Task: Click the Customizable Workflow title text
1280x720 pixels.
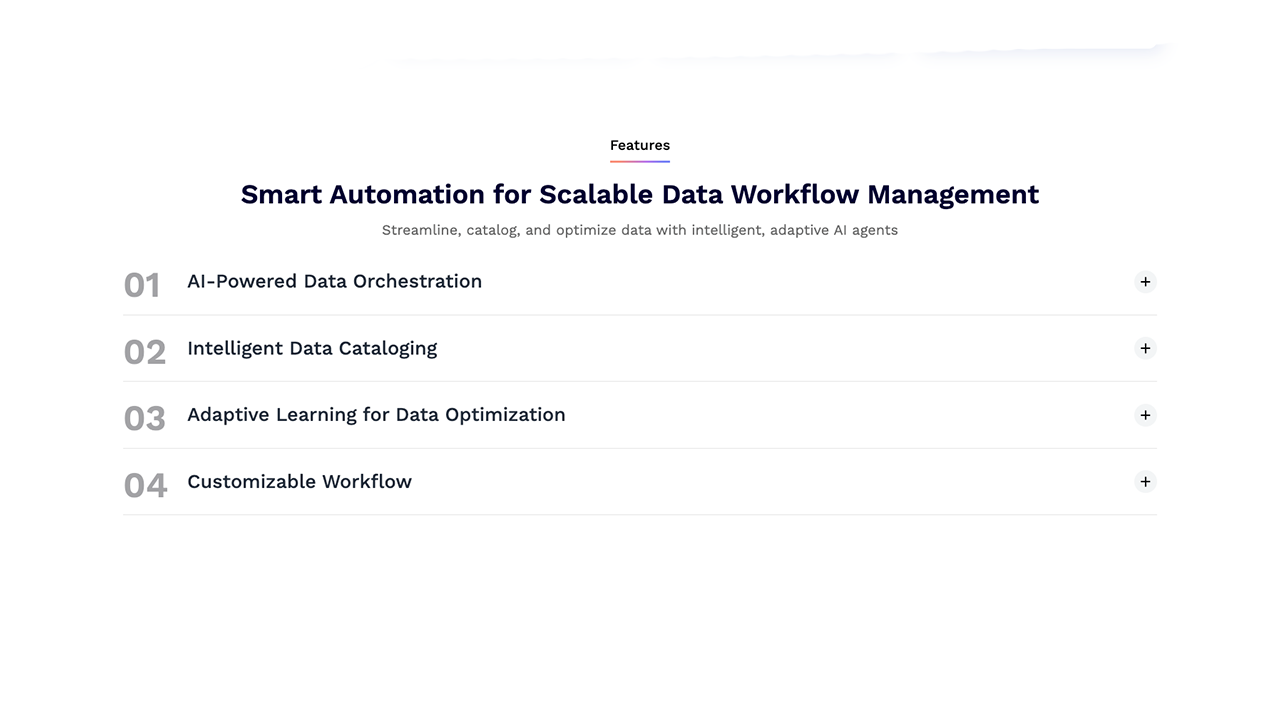Action: click(x=299, y=481)
